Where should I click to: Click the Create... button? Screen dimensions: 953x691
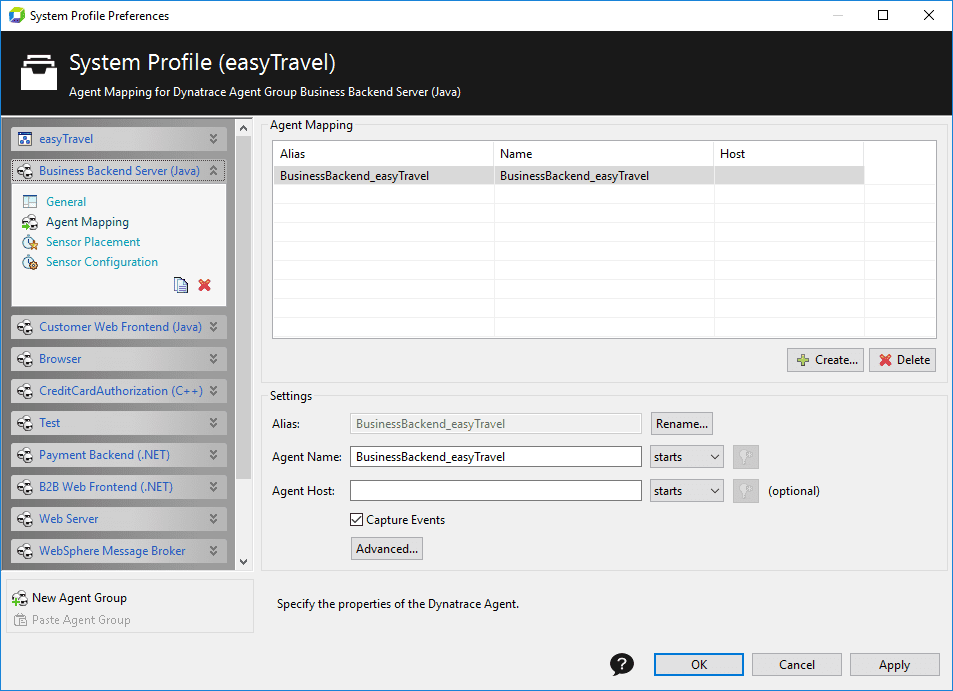click(825, 360)
